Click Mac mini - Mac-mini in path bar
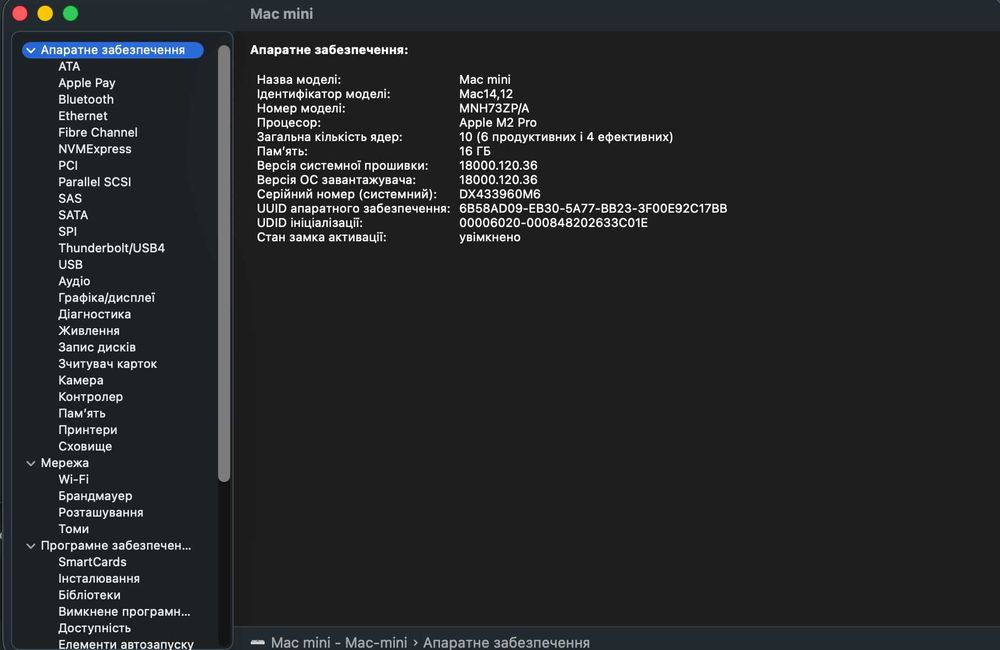The height and width of the screenshot is (650, 1000). 339,642
